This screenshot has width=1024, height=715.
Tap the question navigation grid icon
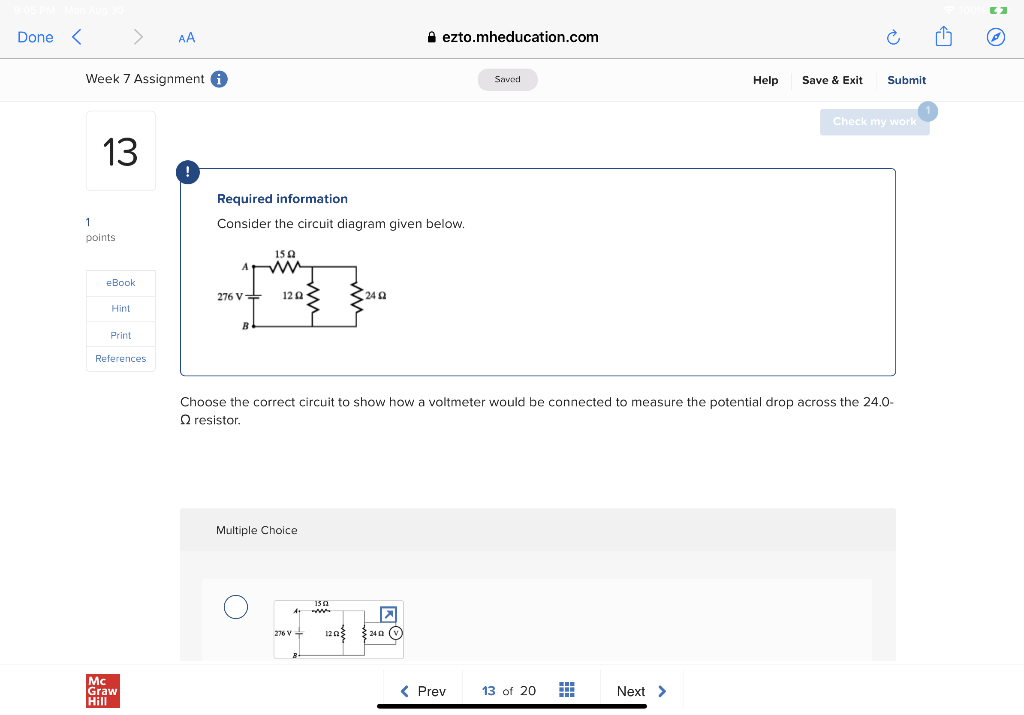[x=567, y=690]
